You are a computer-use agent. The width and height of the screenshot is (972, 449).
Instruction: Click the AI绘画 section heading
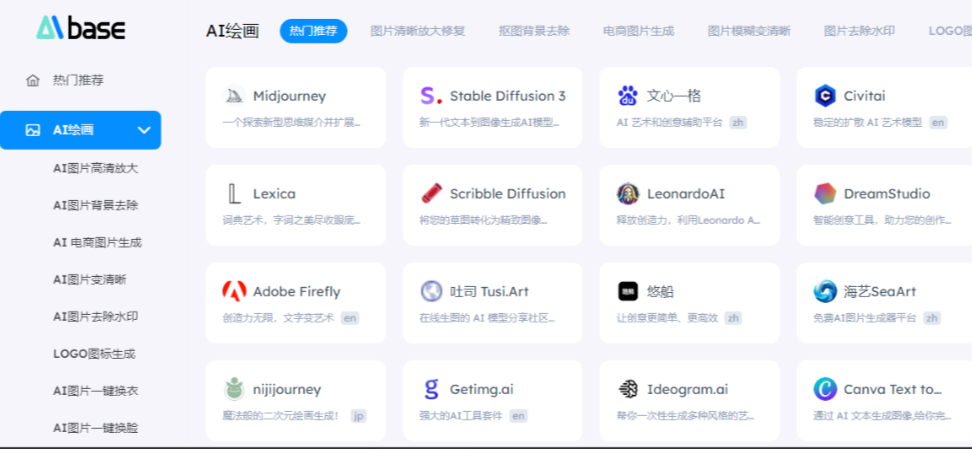232,31
